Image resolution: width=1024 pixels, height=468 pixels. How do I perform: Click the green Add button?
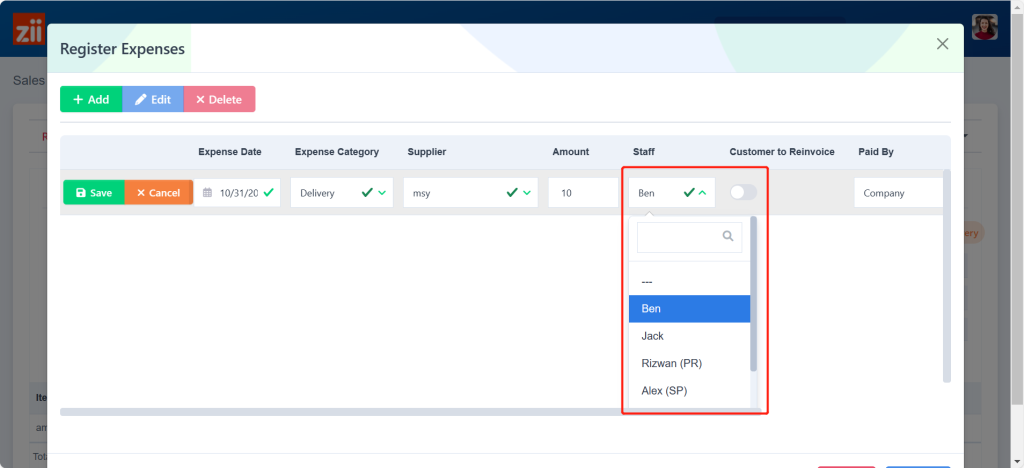91,99
